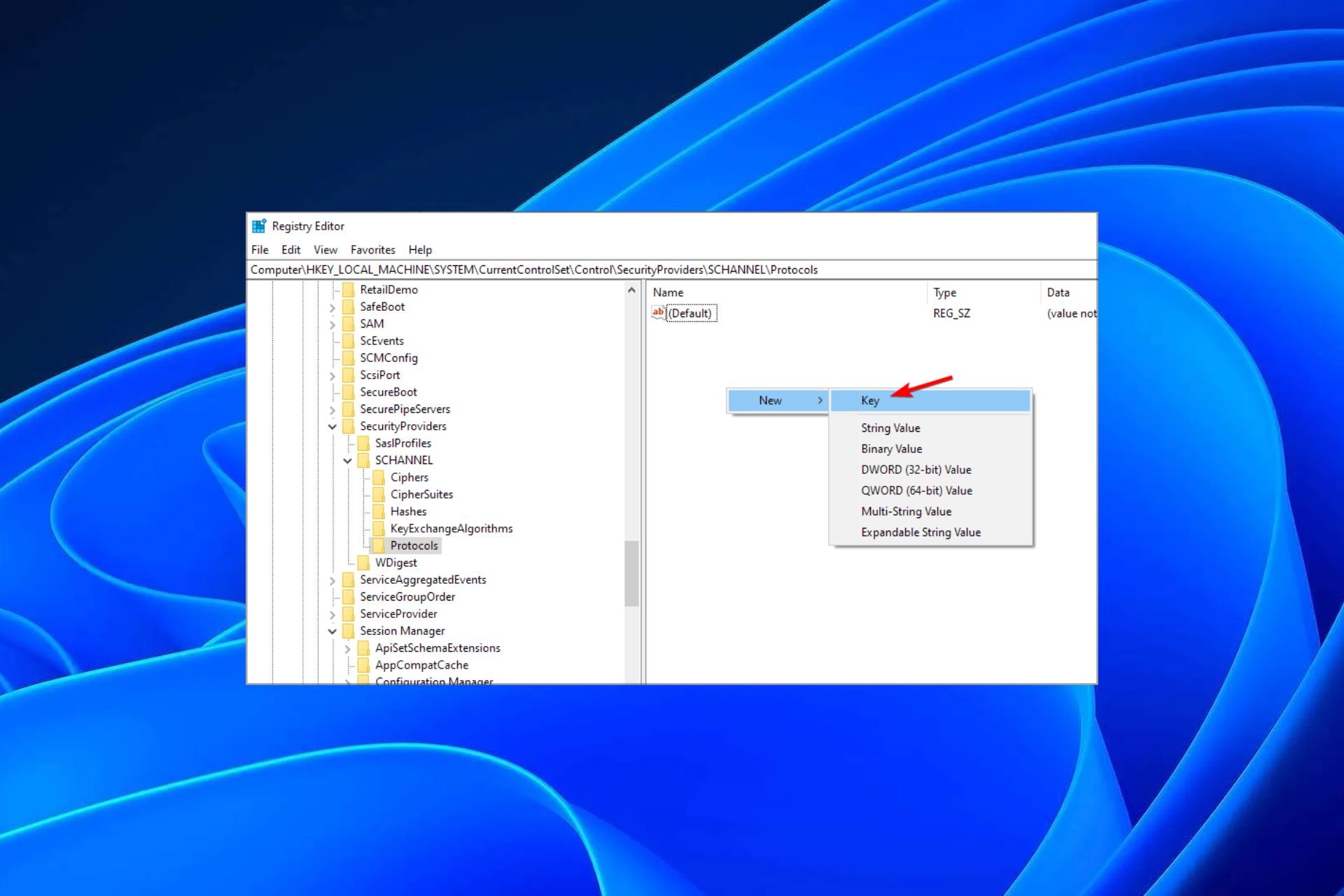The image size is (1344, 896).
Task: Expand the ServiceAggregatedEvents tree node
Action: click(x=332, y=580)
